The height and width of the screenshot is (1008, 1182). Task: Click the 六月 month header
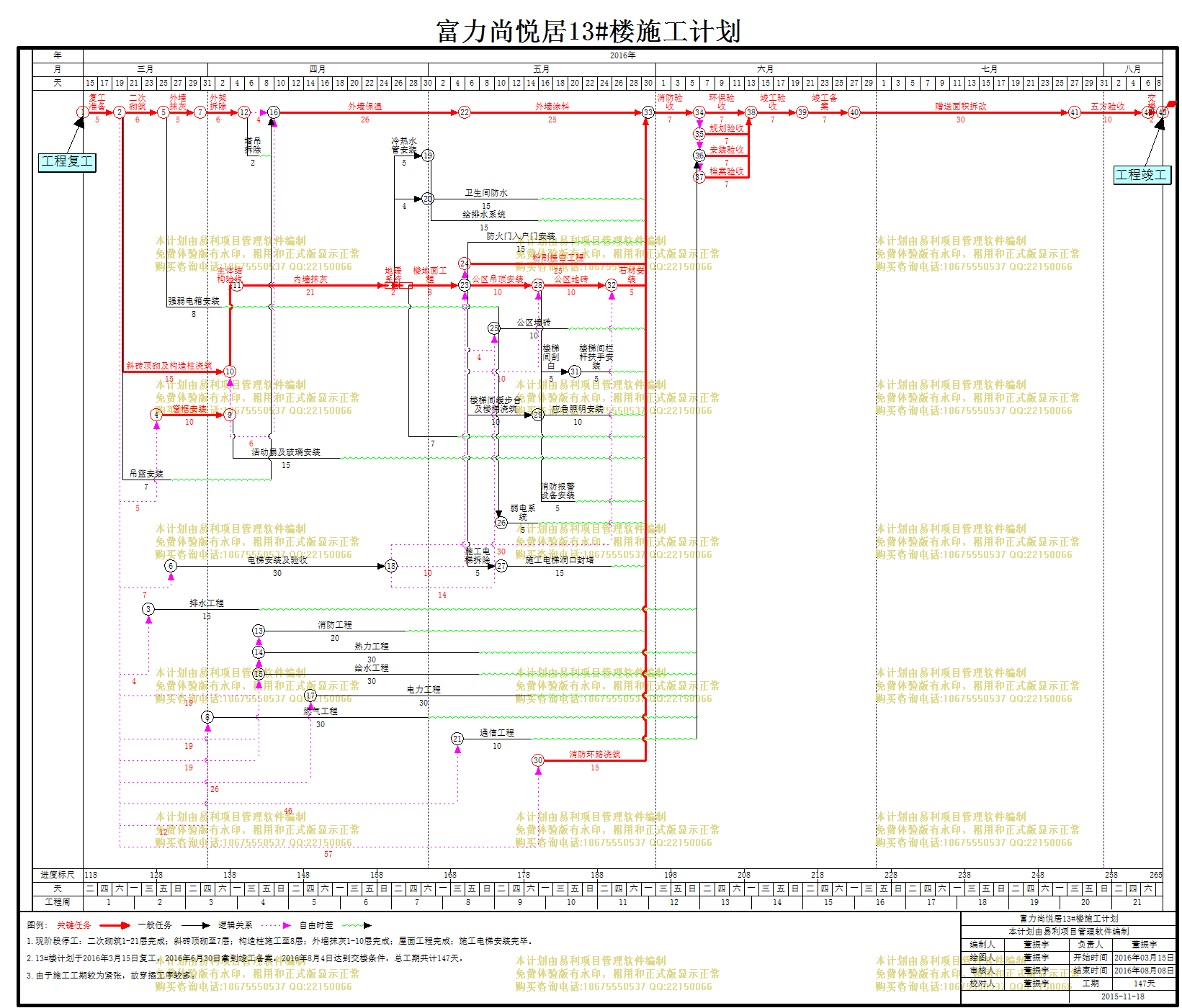765,69
